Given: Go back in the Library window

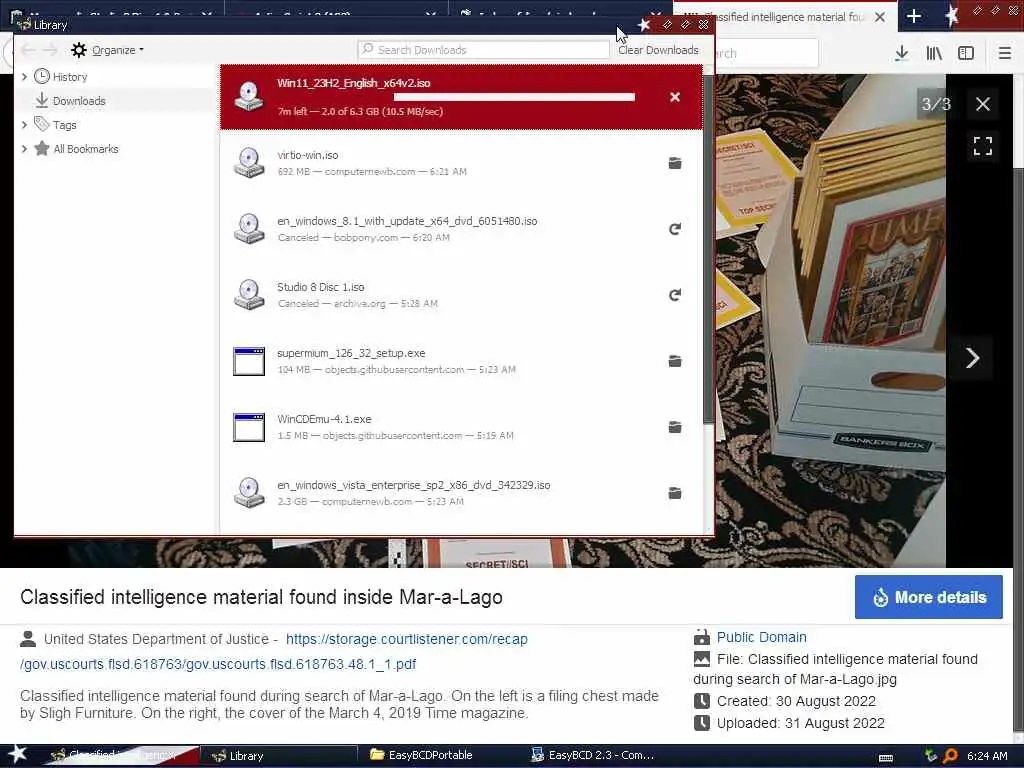Looking at the screenshot, I should 28,50.
